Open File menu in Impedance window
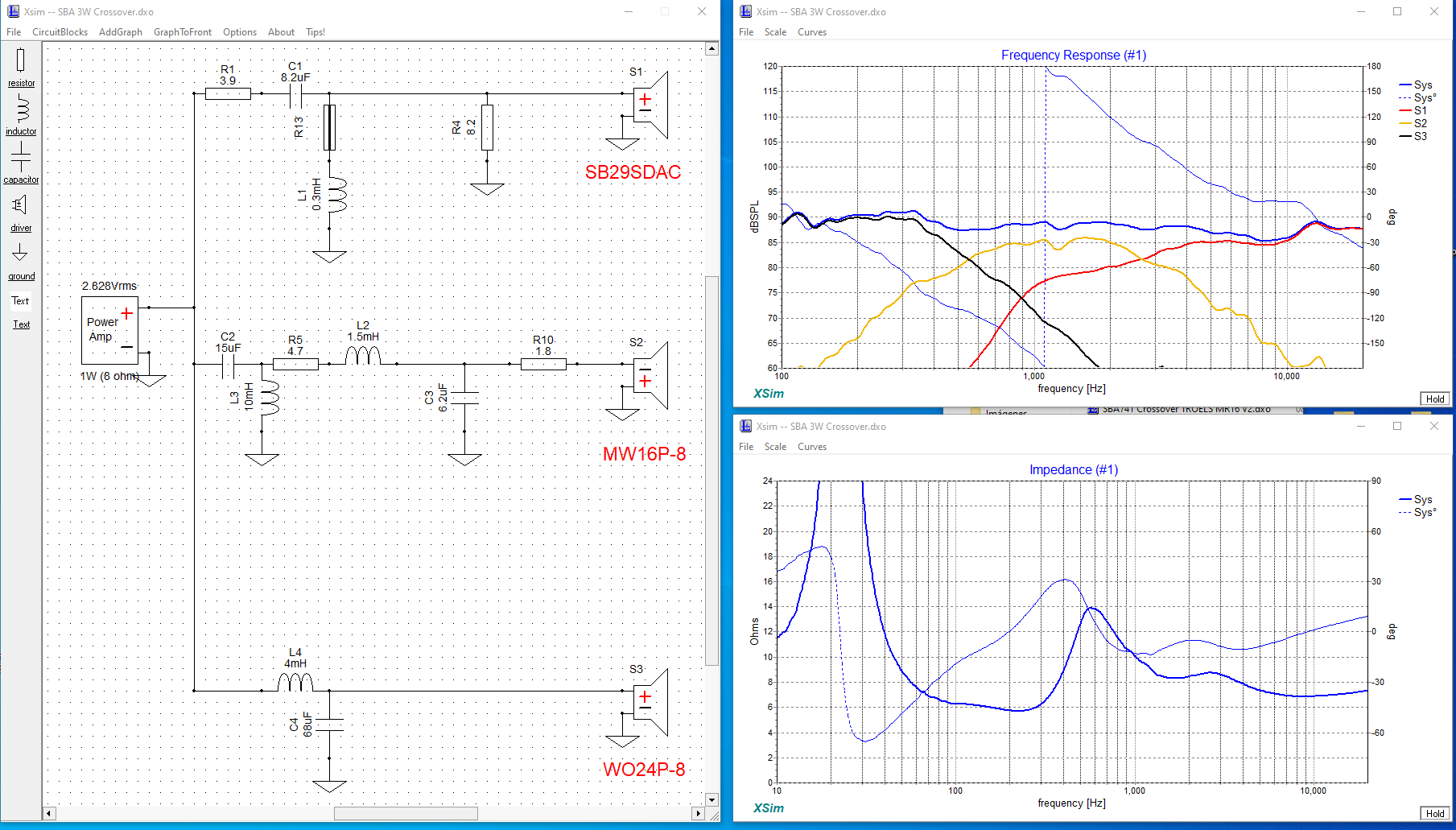This screenshot has width=1456, height=830. coord(746,447)
